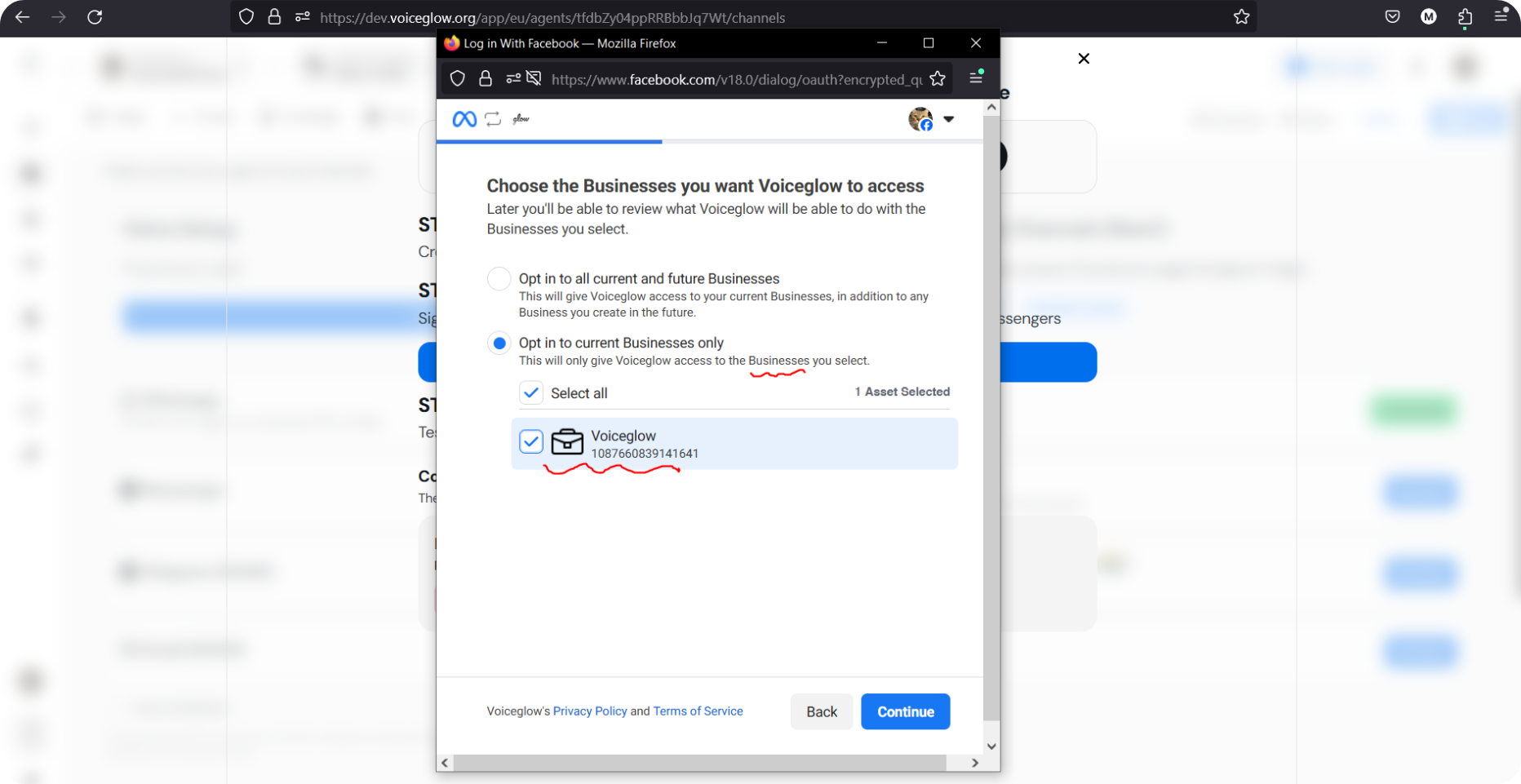Open the Firefox account M icon
This screenshot has height=784, width=1521.
coord(1429,17)
